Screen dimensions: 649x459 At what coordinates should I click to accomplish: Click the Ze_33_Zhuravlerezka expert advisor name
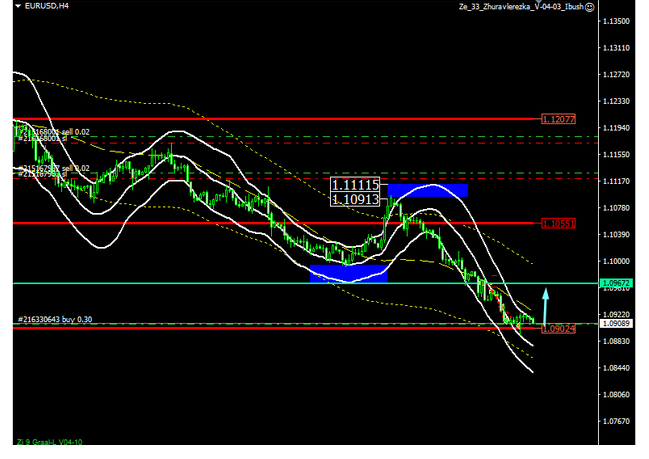[x=520, y=6]
